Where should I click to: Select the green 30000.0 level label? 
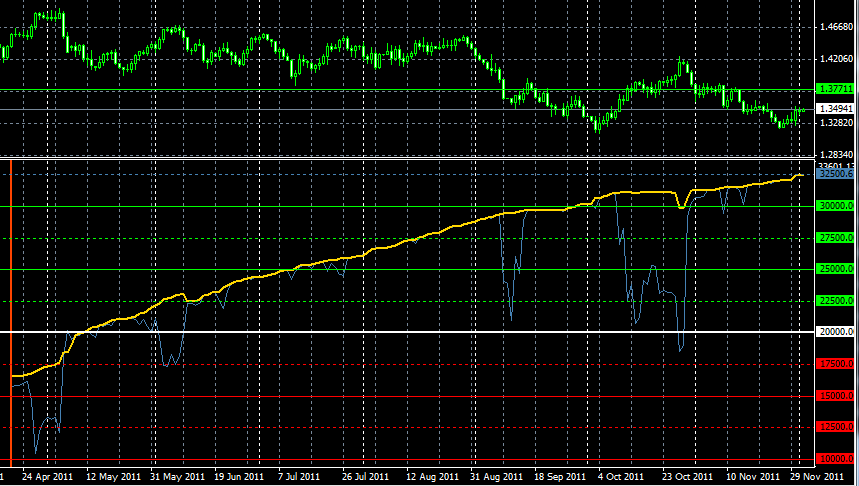click(835, 206)
